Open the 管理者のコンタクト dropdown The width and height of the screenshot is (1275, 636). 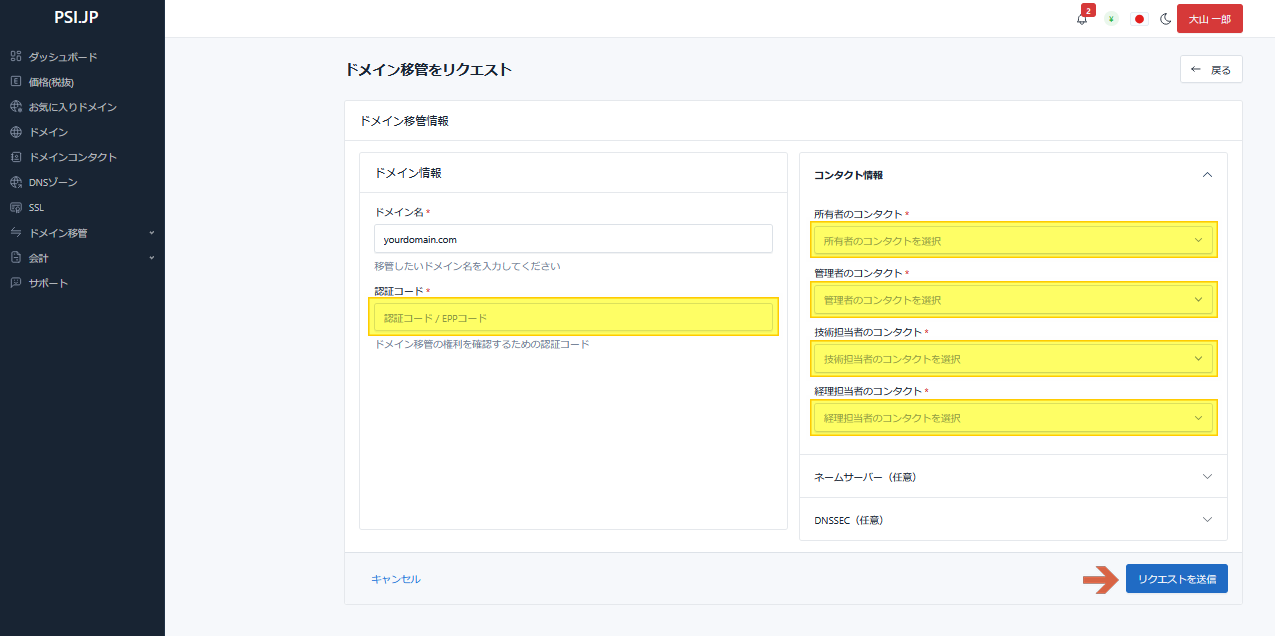click(1013, 300)
